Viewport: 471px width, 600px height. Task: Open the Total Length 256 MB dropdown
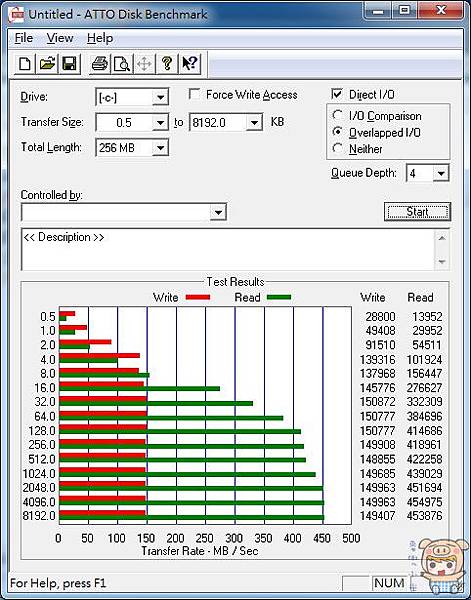coord(160,148)
